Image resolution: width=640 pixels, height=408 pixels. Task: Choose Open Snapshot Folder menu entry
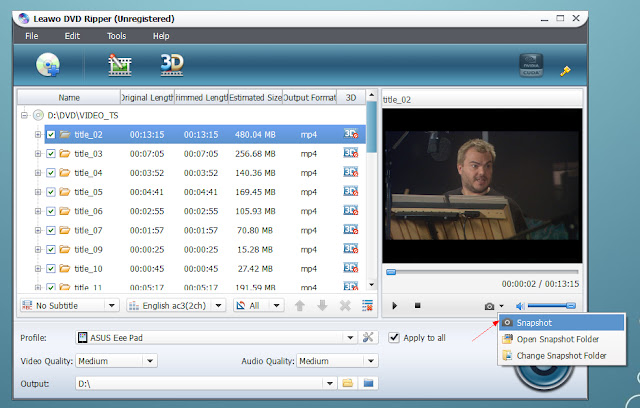pos(562,339)
